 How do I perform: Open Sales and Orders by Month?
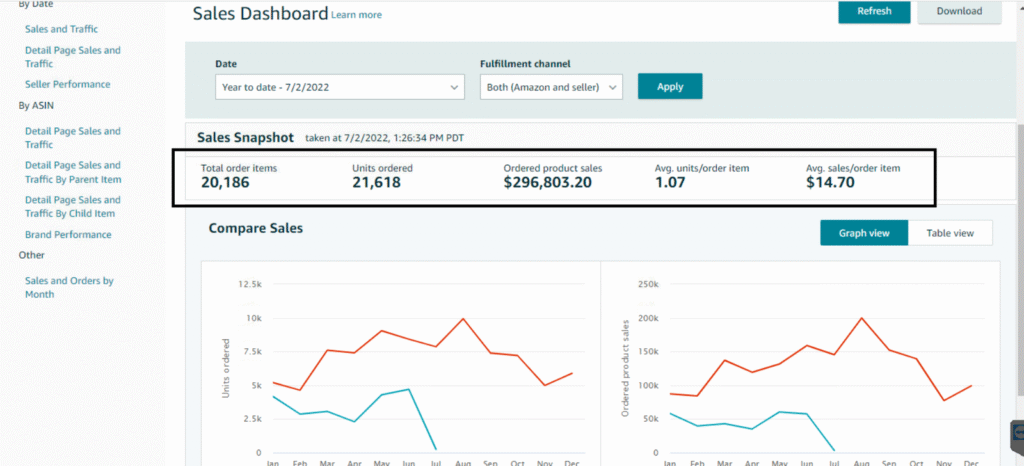[69, 288]
